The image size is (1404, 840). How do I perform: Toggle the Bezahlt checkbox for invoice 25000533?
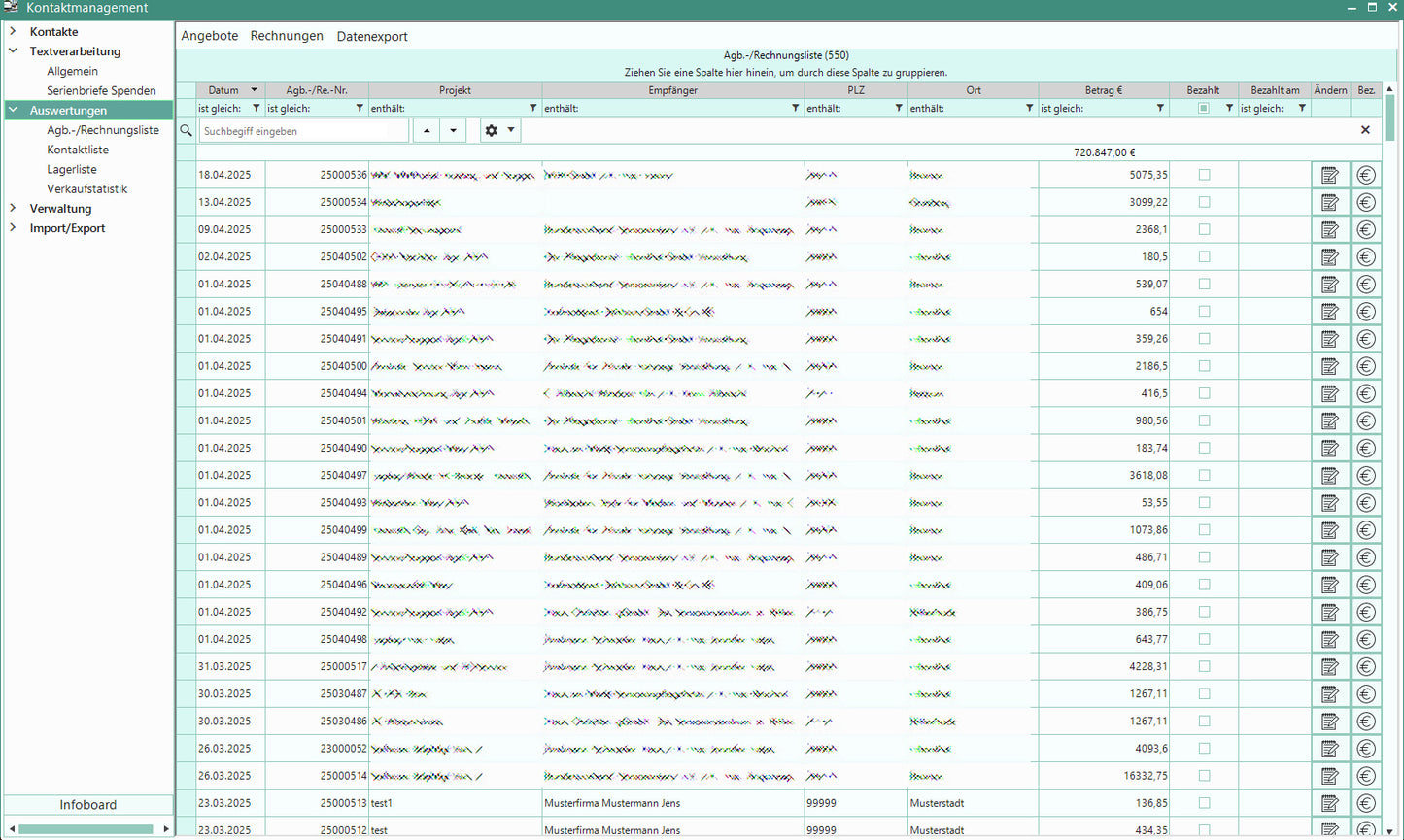1204,230
